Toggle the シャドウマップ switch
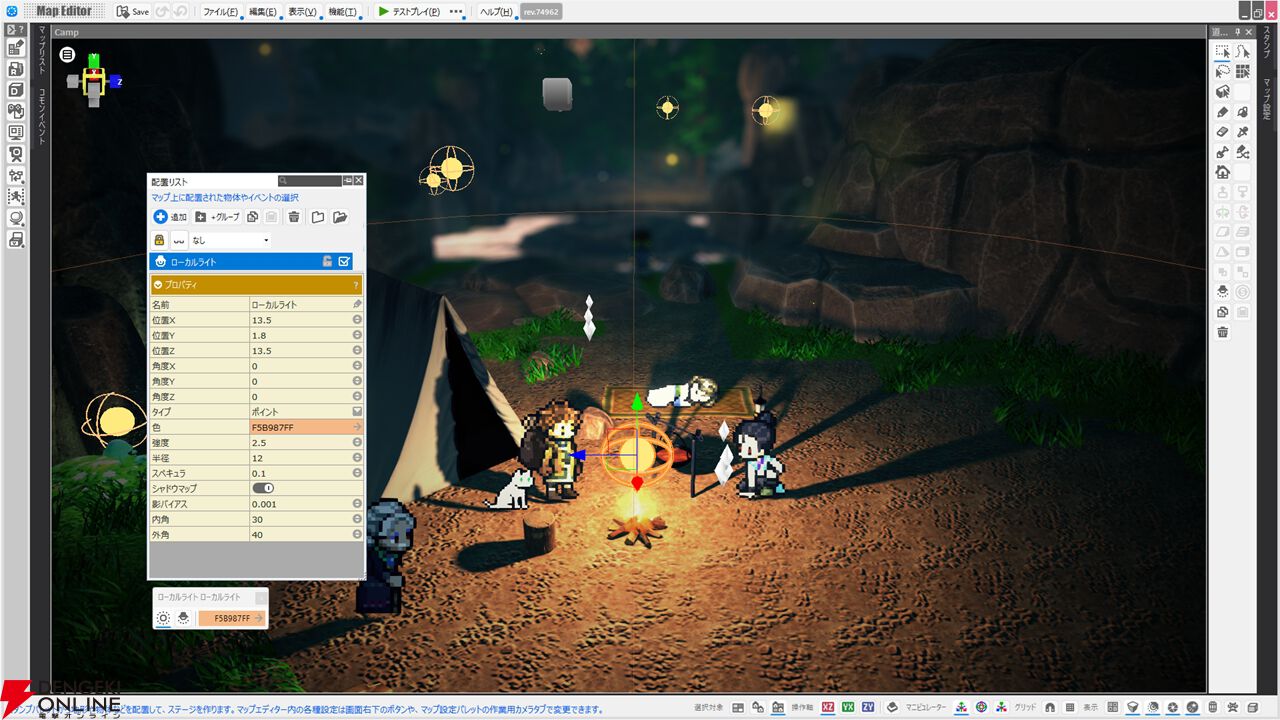Viewport: 1280px width, 720px height. click(263, 488)
